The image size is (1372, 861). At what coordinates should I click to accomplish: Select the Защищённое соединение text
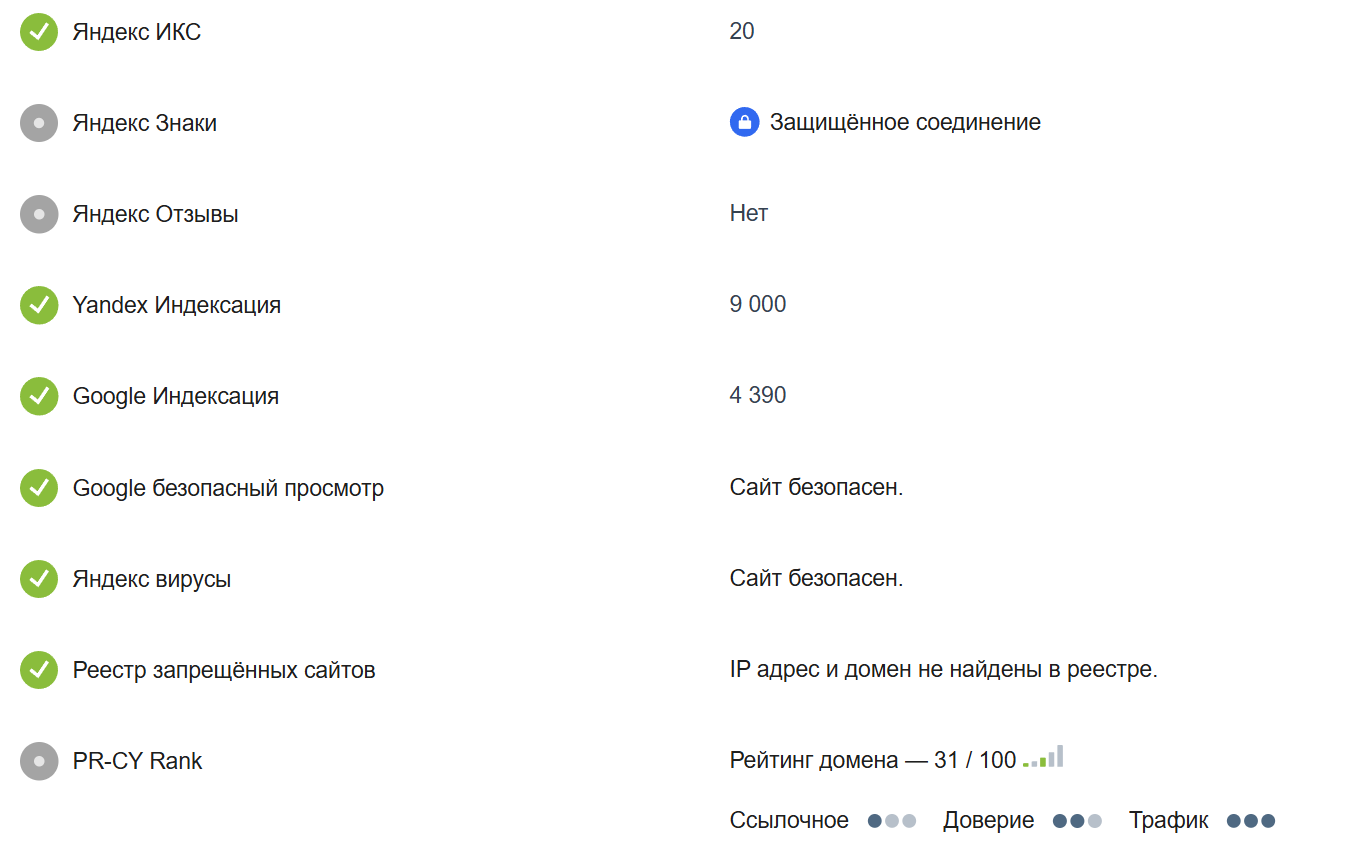pos(905,123)
